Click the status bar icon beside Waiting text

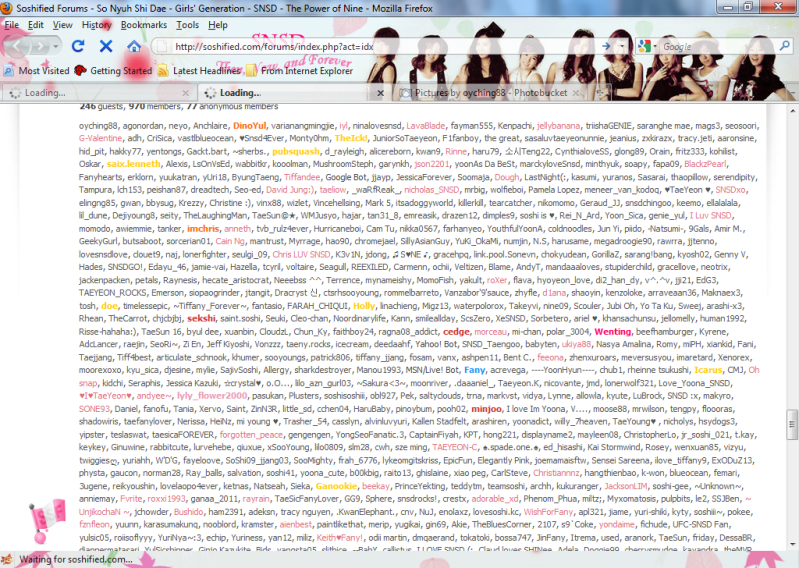coord(7,559)
